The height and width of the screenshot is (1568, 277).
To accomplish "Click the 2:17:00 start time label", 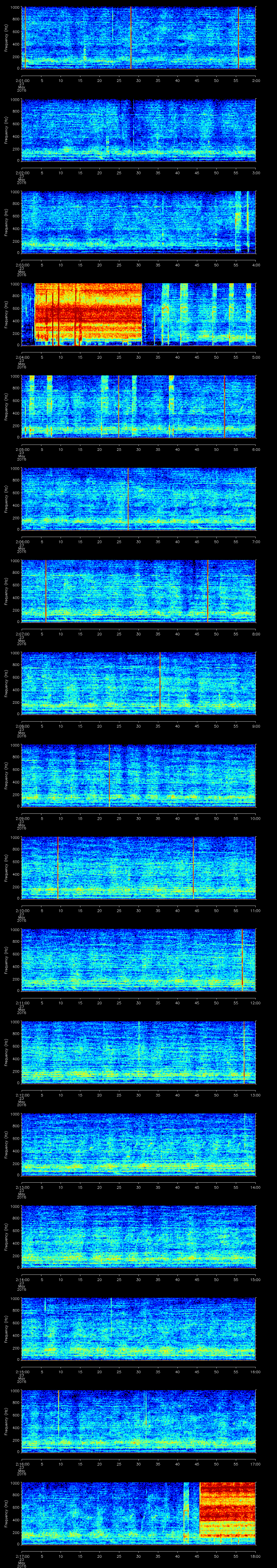I will click(x=22, y=1556).
